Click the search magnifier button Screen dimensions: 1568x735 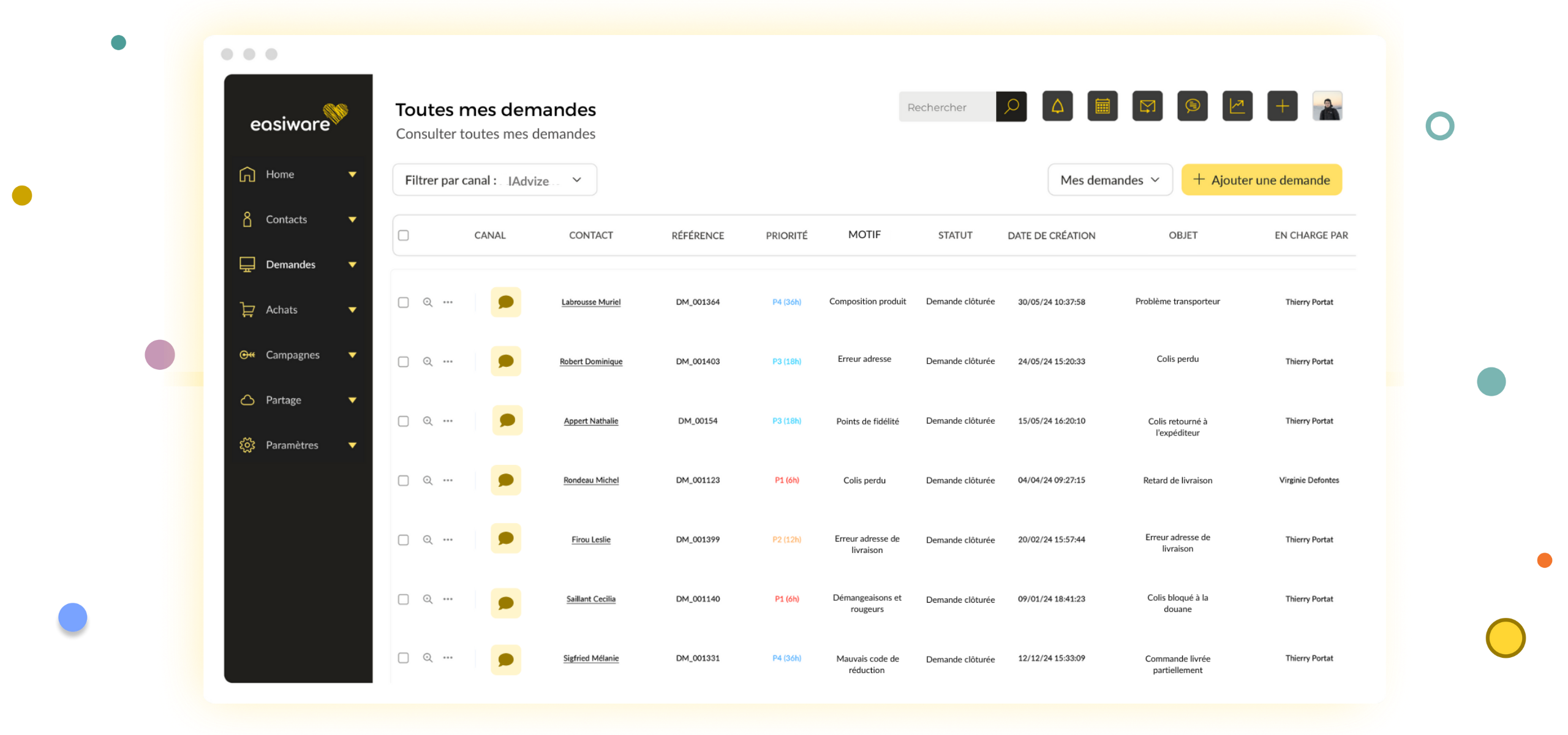click(1011, 107)
